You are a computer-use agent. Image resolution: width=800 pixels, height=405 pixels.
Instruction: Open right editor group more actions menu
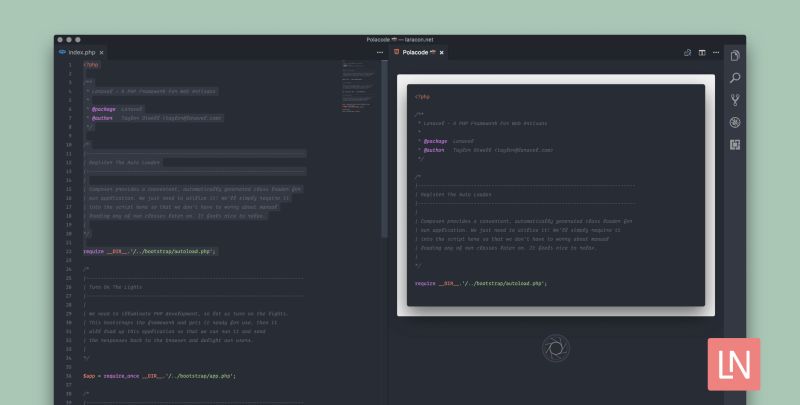716,53
